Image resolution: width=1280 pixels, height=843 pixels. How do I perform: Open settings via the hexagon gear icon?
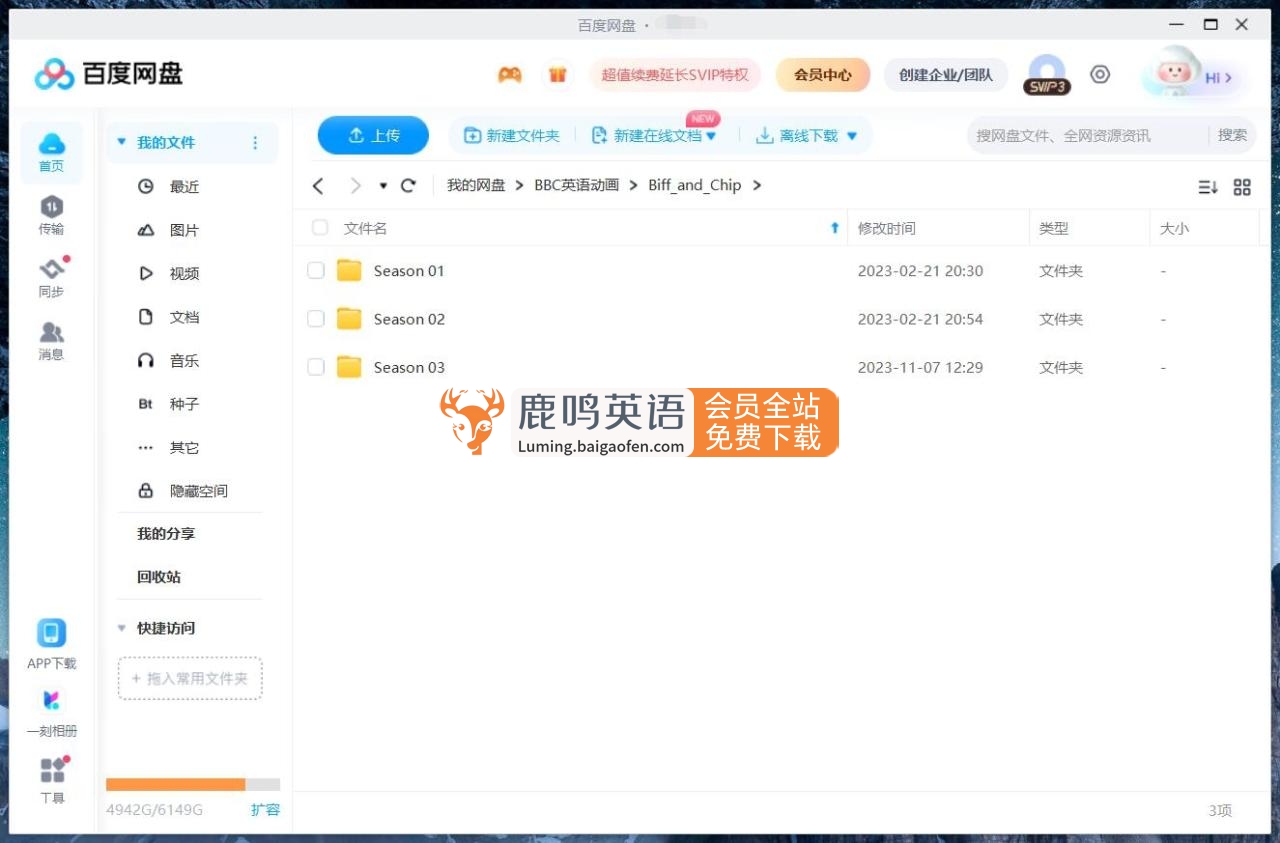[1100, 75]
